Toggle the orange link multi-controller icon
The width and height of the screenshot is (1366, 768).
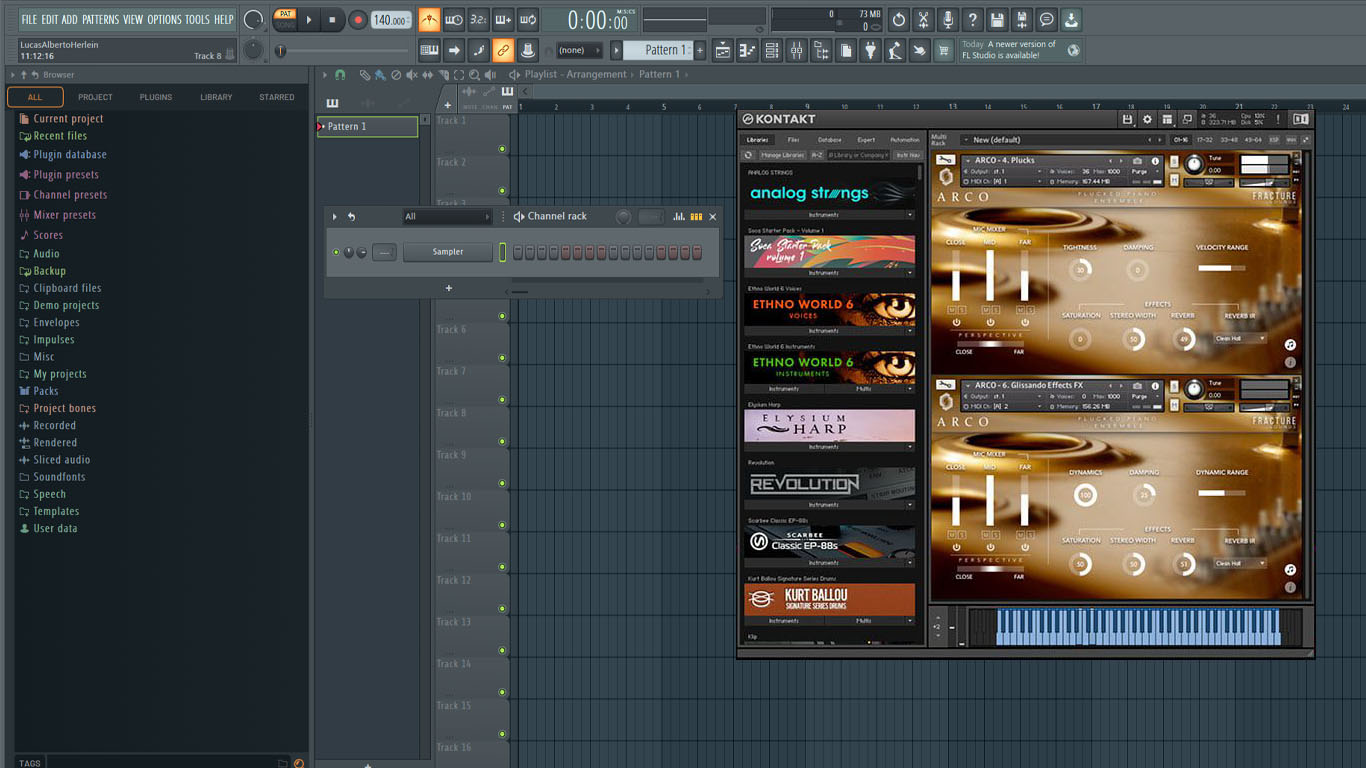pyautogui.click(x=503, y=50)
